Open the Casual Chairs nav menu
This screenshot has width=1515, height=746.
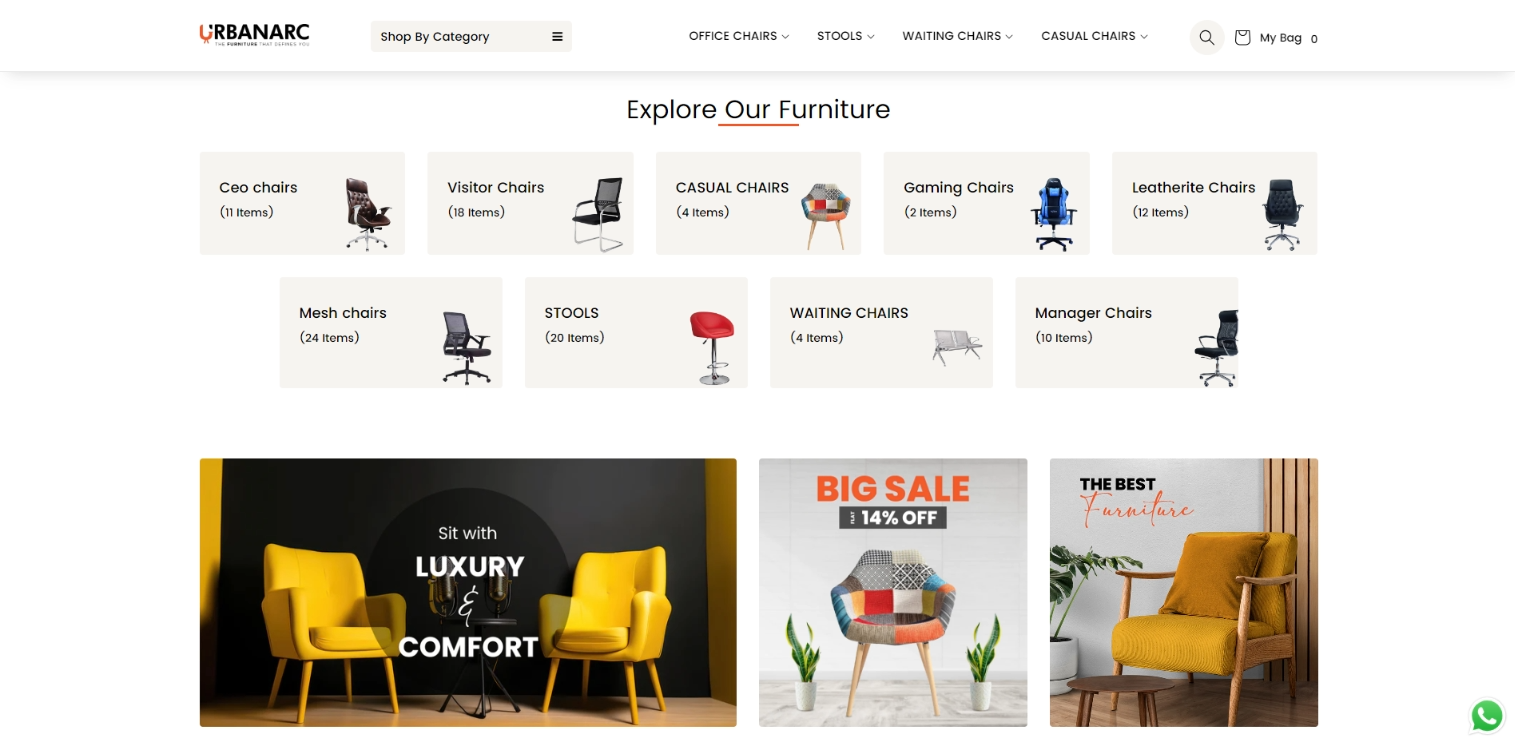(1094, 36)
